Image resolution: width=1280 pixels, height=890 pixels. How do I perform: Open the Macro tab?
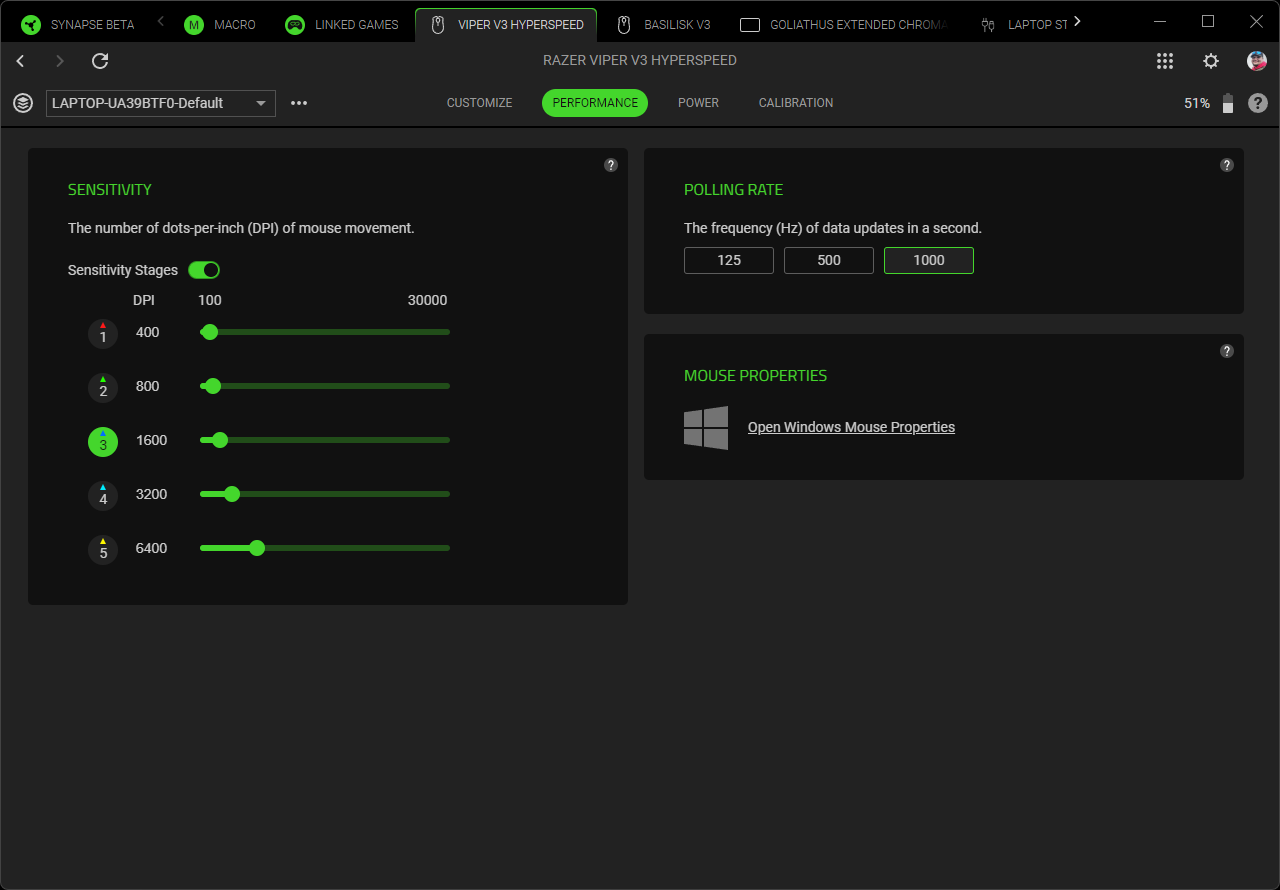tap(221, 24)
